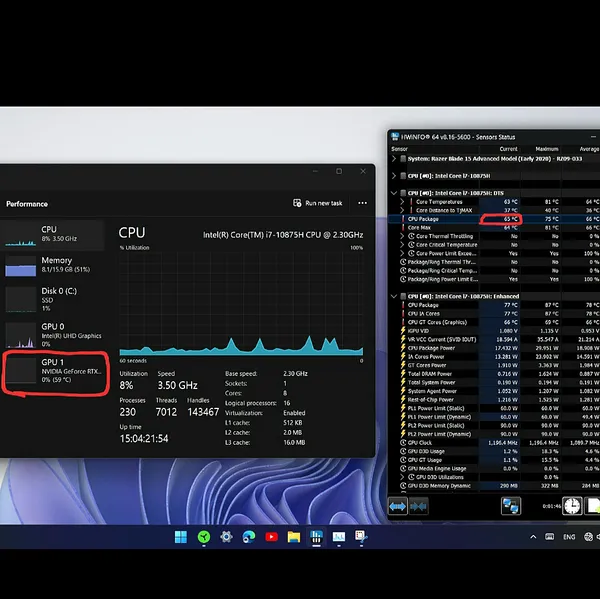Expand Core Thermal Throttling row
Image resolution: width=600 pixels, height=599 pixels.
click(402, 236)
